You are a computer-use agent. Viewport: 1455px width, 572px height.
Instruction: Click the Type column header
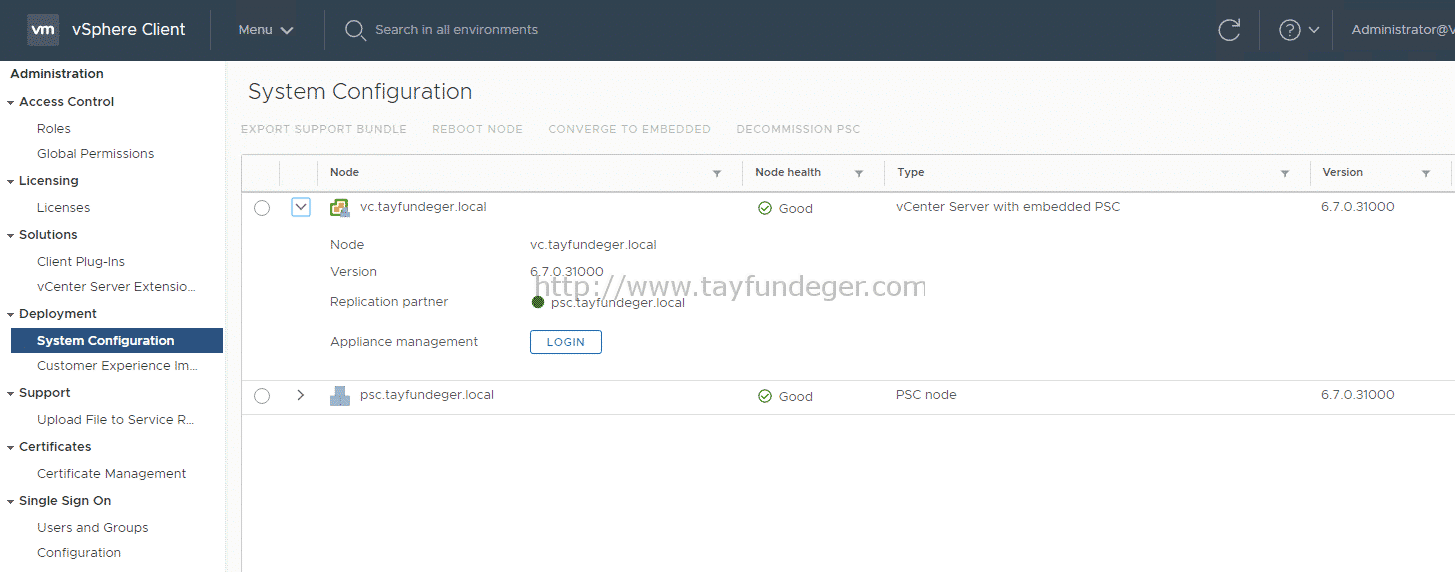coord(910,172)
